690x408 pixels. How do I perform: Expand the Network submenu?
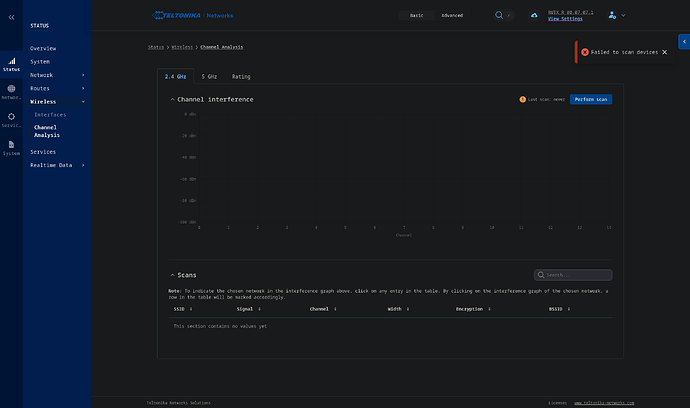pyautogui.click(x=83, y=75)
